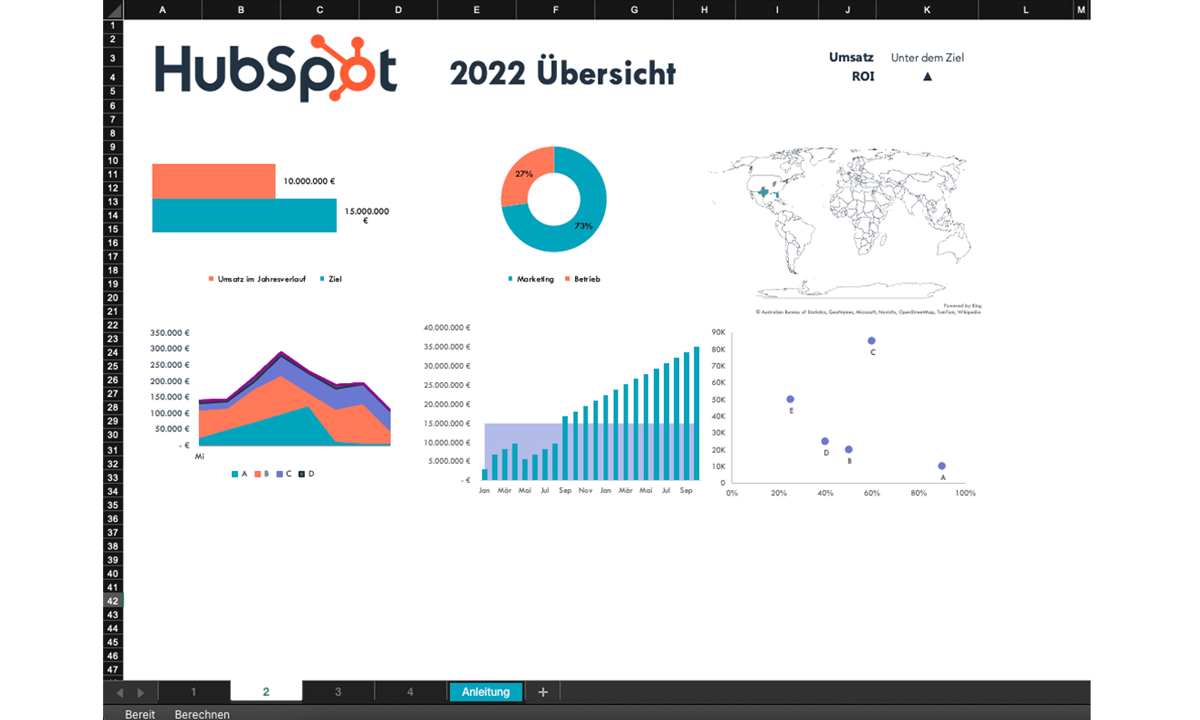Screen dimensions: 1200x720
Task: Click the 40.000.000 € axis label
Action: pyautogui.click(x=447, y=327)
